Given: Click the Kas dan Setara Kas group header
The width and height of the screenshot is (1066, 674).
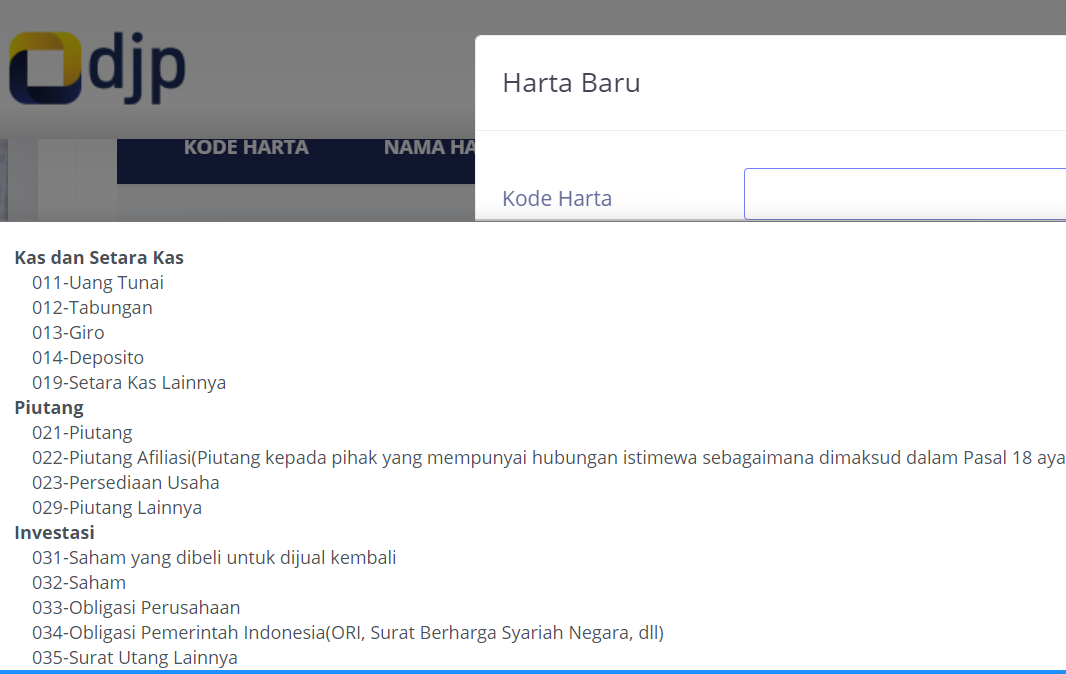Looking at the screenshot, I should 98,257.
